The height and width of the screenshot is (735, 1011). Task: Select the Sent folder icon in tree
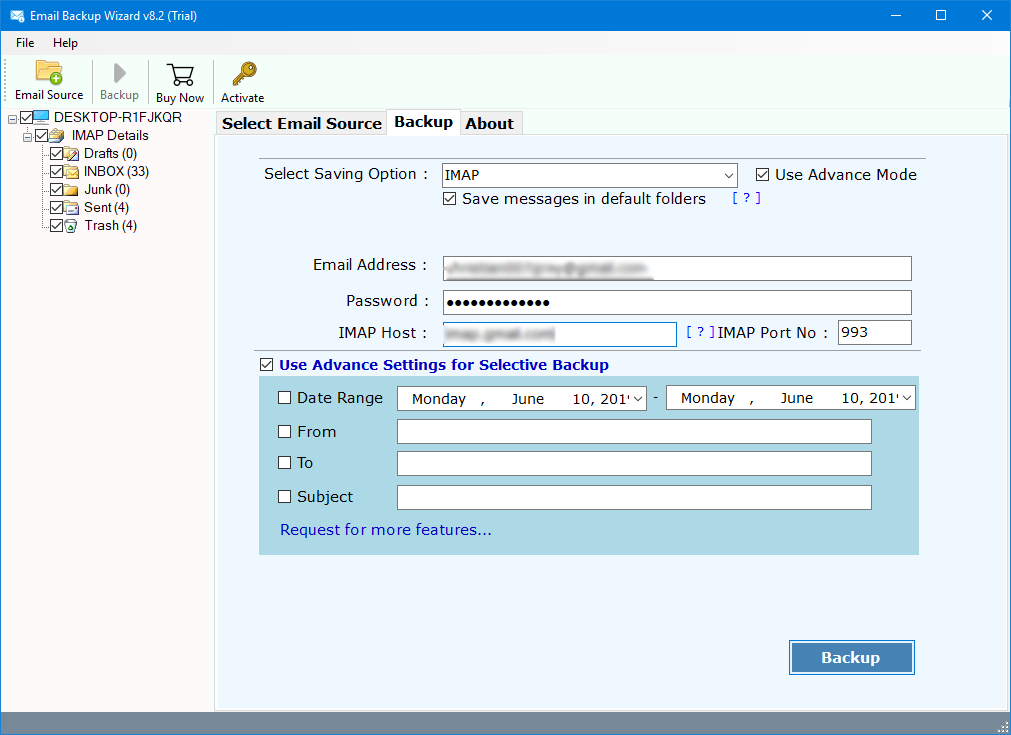click(72, 208)
